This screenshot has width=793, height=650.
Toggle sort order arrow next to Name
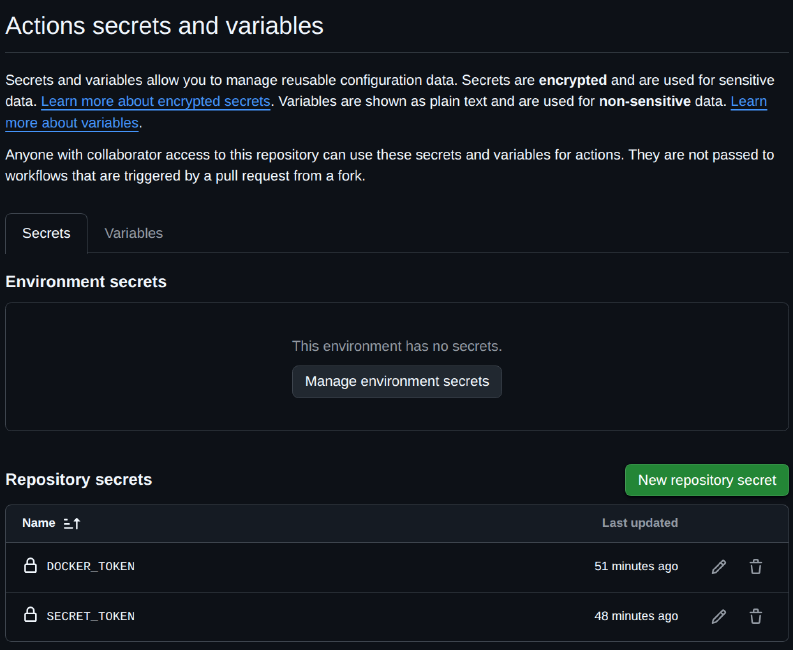tap(71, 523)
